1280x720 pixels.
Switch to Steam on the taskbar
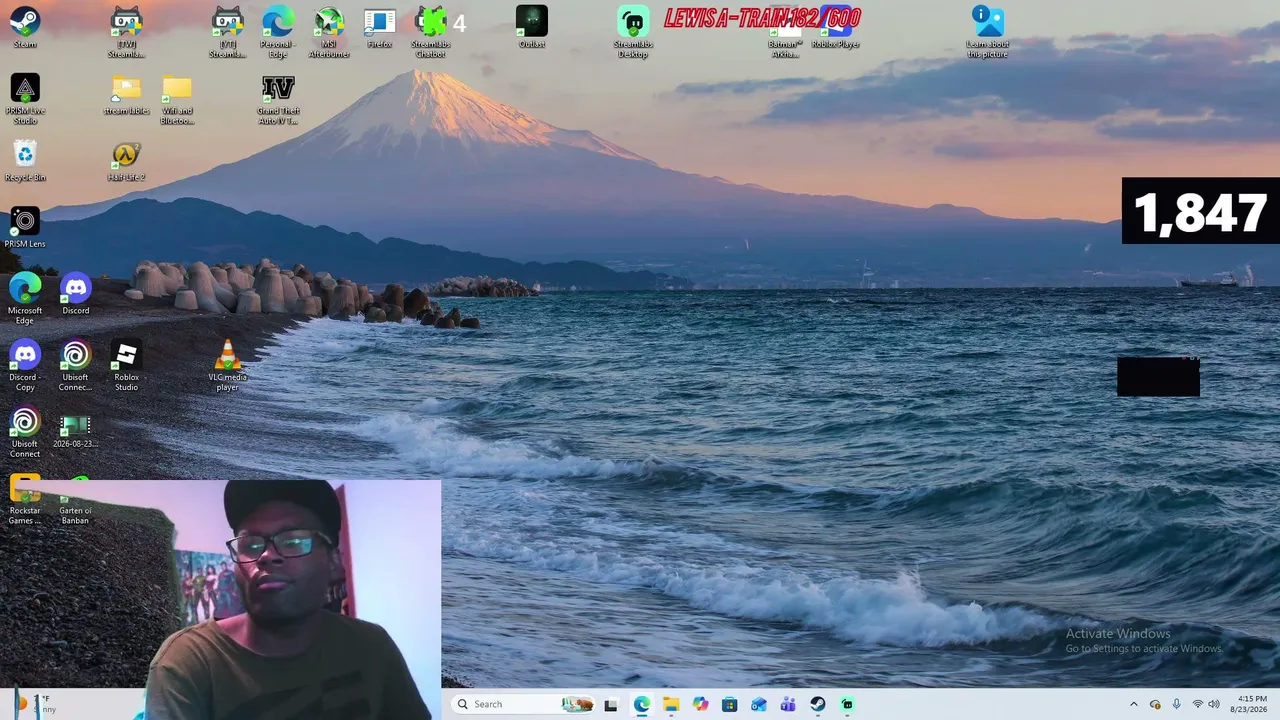818,704
